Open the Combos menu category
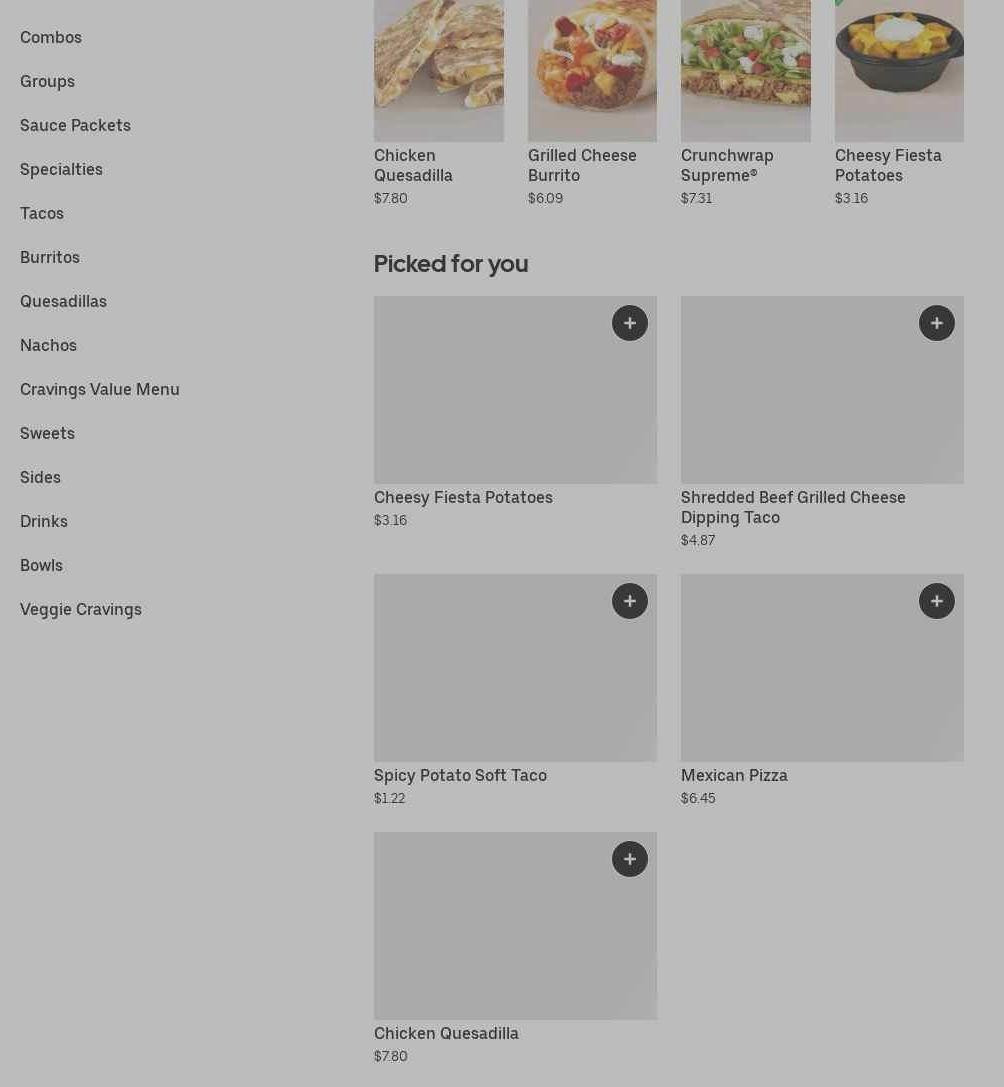This screenshot has width=1004, height=1087. (51, 37)
